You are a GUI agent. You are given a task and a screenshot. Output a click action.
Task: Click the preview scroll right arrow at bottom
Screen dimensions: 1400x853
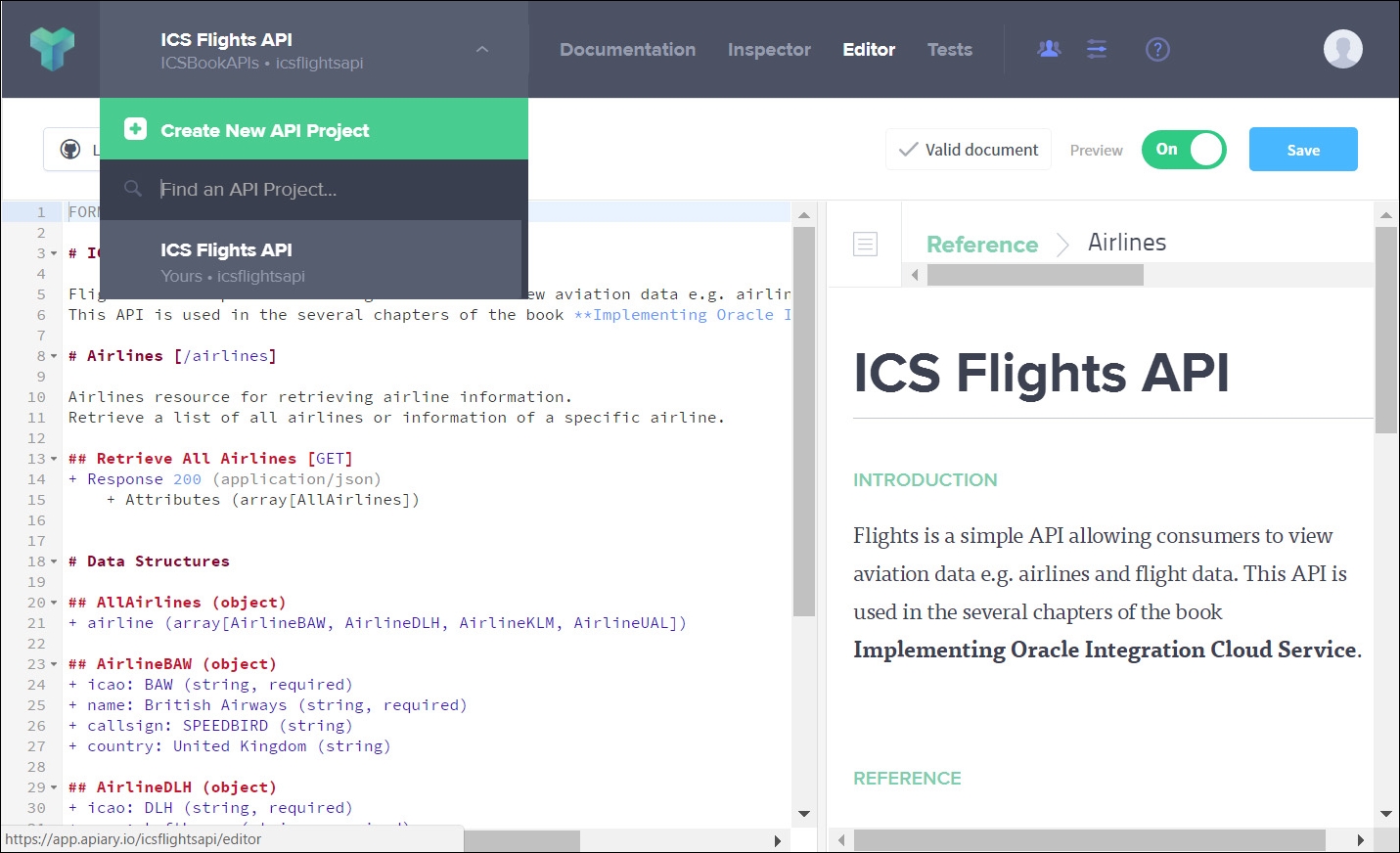coord(1361,840)
